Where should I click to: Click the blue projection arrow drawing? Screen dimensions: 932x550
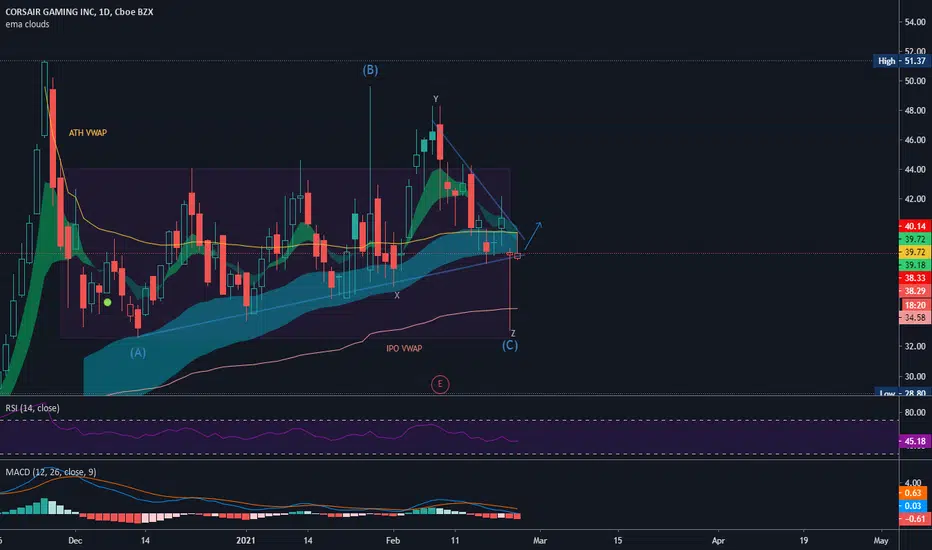tap(533, 235)
